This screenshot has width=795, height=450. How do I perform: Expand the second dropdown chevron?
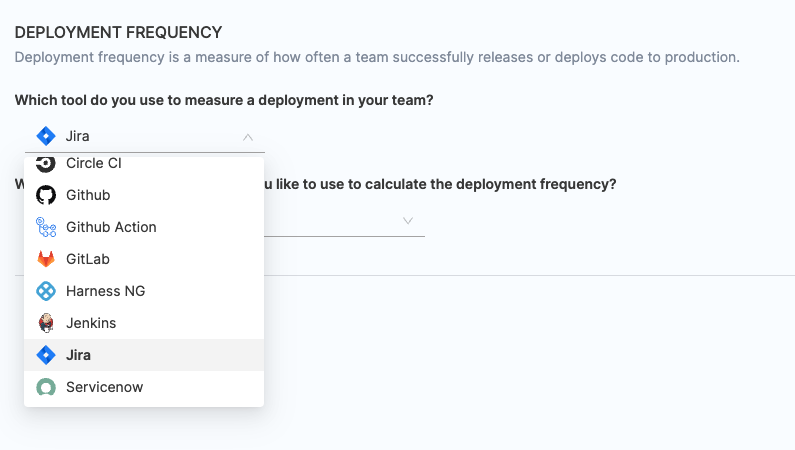pos(408,220)
